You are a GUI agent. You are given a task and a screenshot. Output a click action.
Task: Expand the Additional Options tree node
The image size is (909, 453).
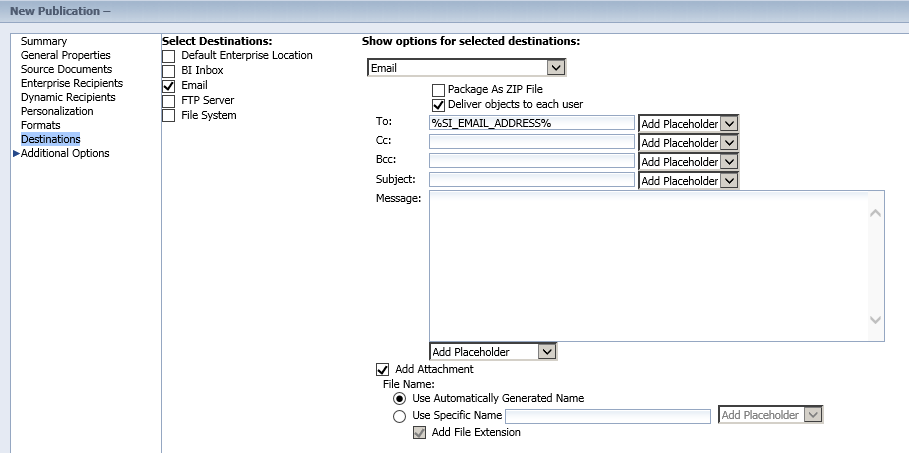point(16,153)
